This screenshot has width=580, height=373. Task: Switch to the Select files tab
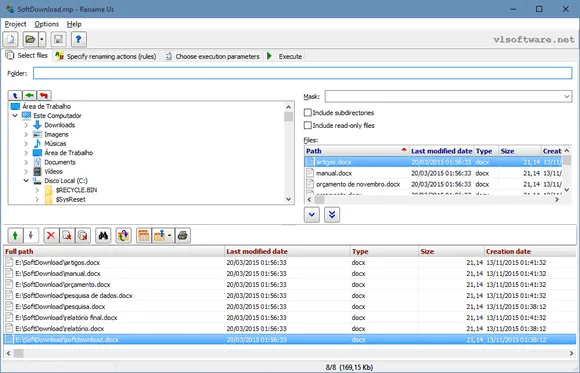[27, 56]
